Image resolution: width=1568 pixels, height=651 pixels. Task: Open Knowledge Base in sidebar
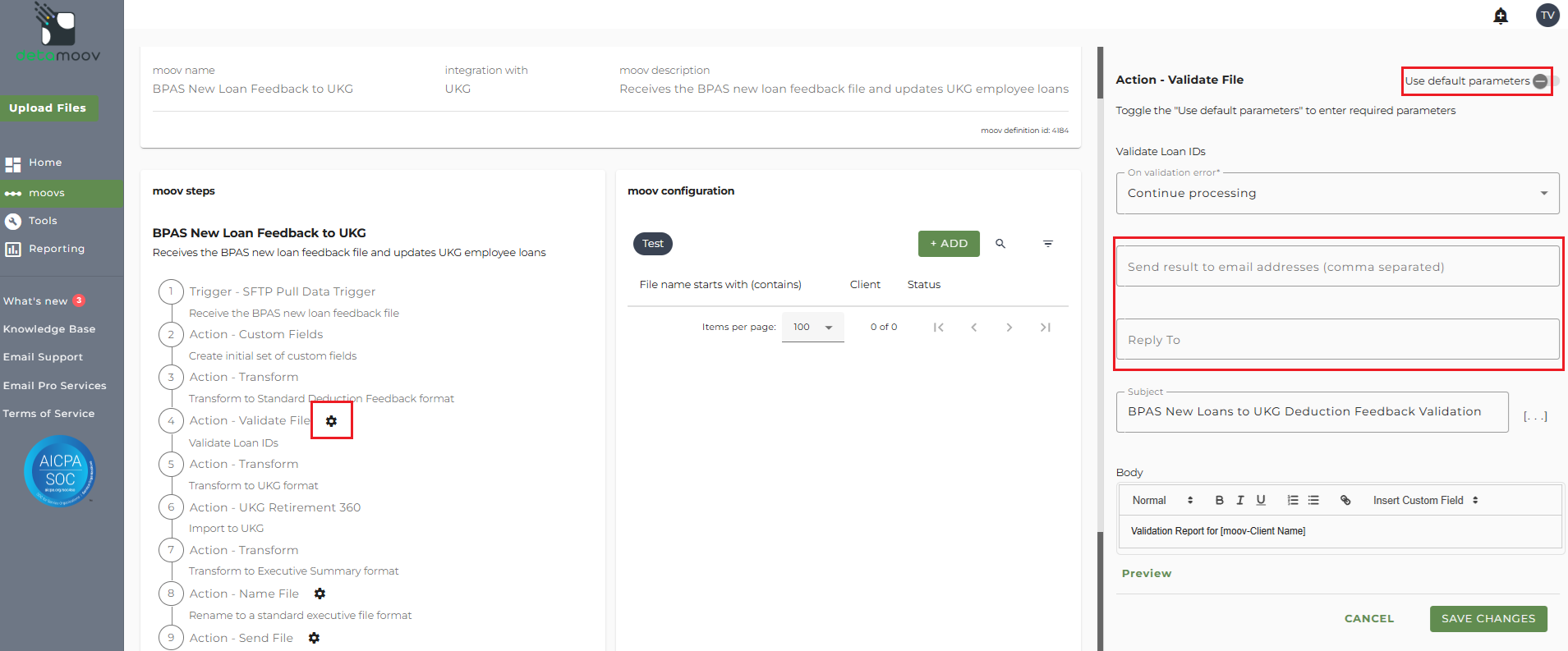coord(49,329)
